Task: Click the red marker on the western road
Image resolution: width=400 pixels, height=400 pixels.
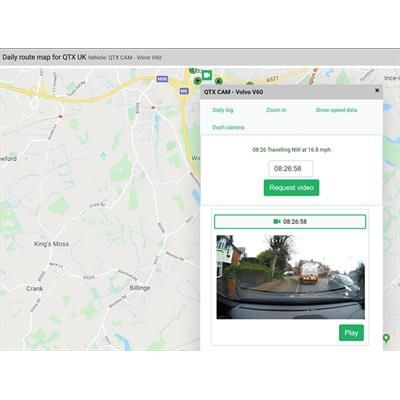Action: click(60, 116)
